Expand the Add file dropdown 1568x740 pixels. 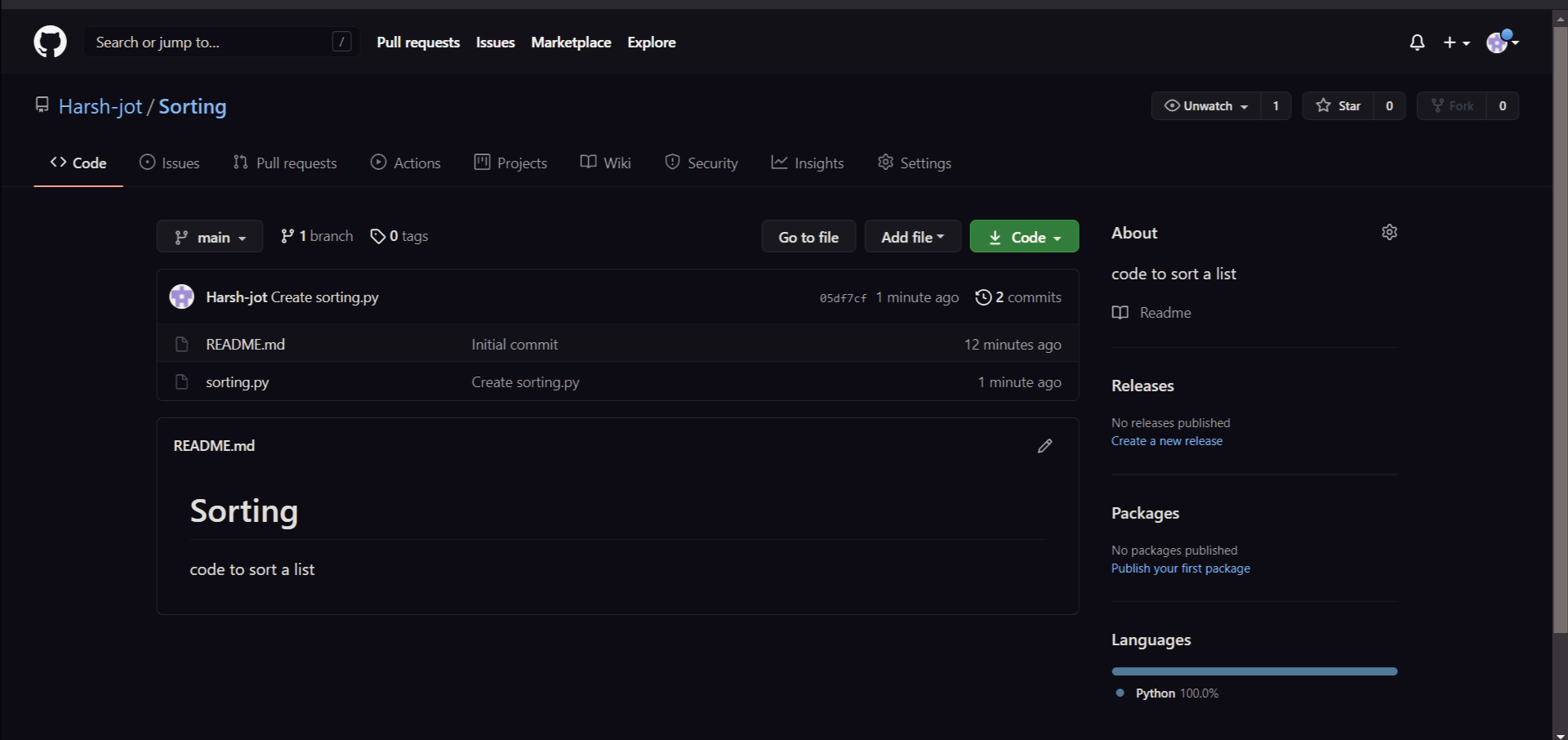coord(912,237)
